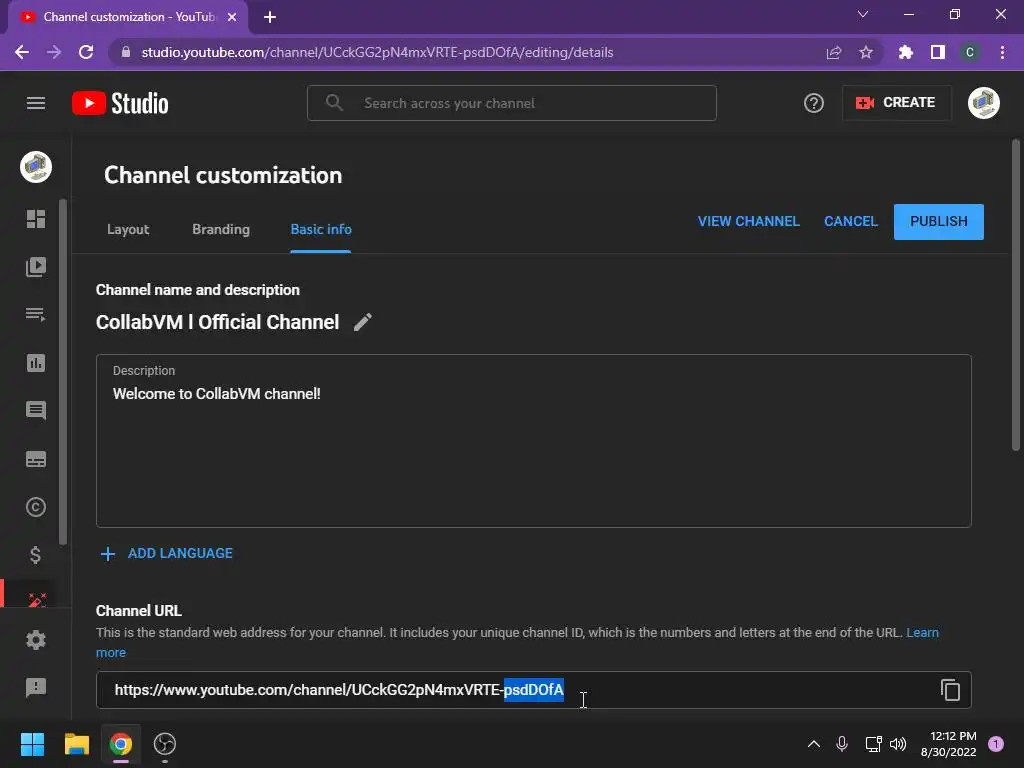The image size is (1024, 768).
Task: Copy the channel URL with copy icon
Action: [x=950, y=690]
